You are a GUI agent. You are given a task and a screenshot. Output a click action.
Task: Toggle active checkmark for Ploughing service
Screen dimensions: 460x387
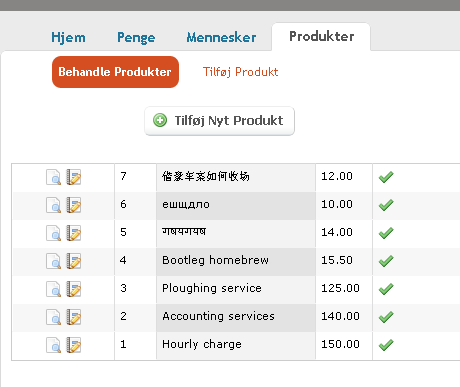tap(386, 289)
